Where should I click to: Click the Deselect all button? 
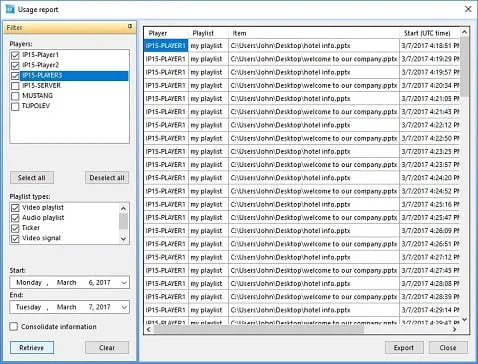coord(107,178)
